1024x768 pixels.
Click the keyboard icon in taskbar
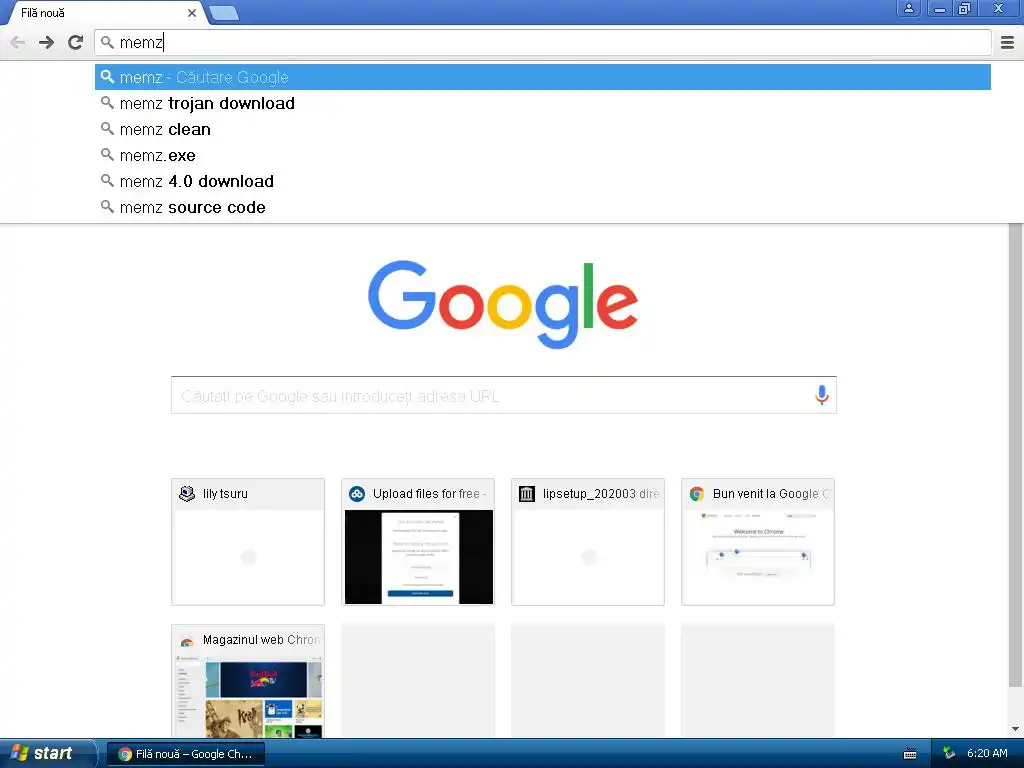click(910, 754)
